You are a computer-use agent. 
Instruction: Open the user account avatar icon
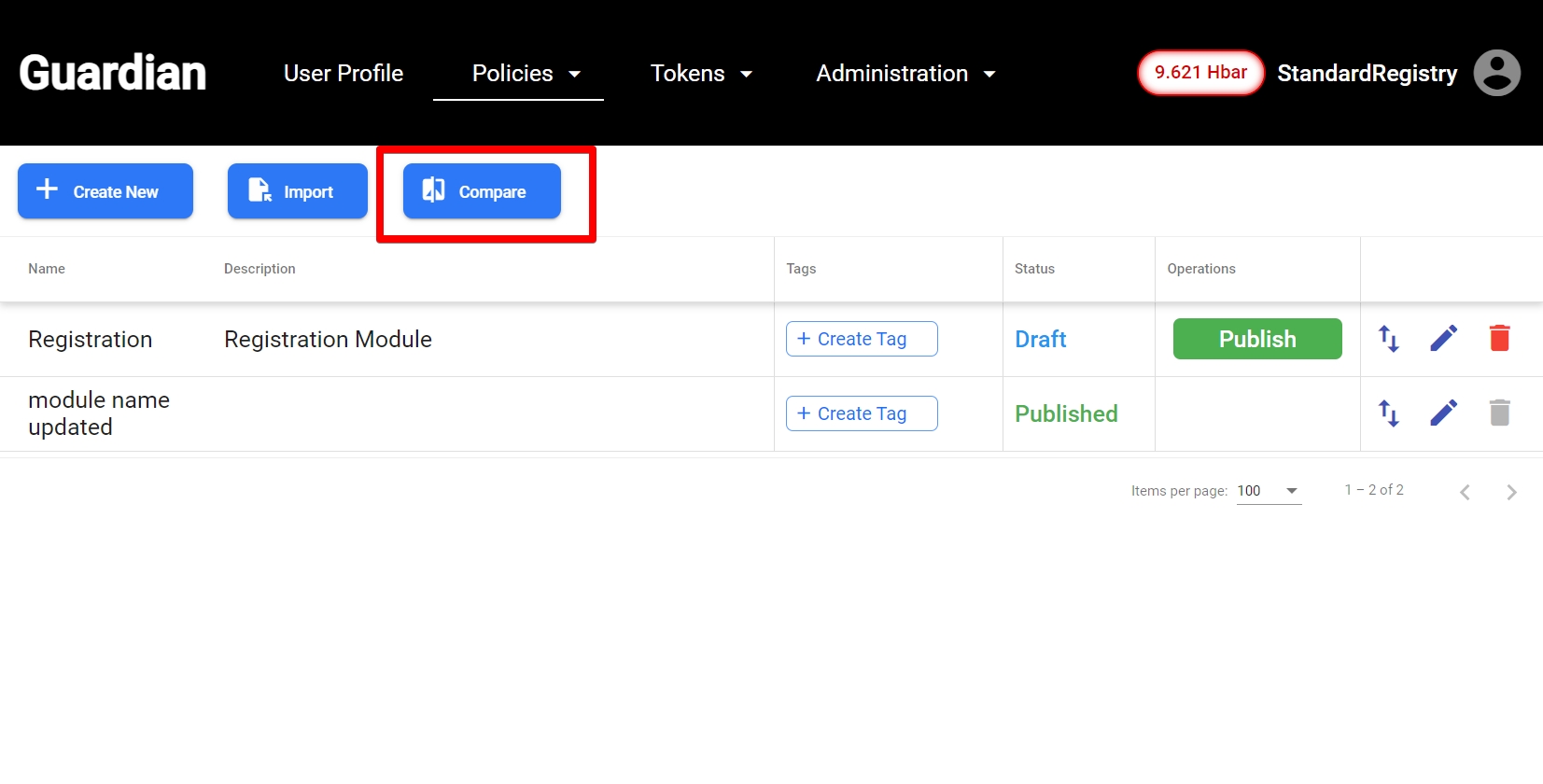(1496, 73)
